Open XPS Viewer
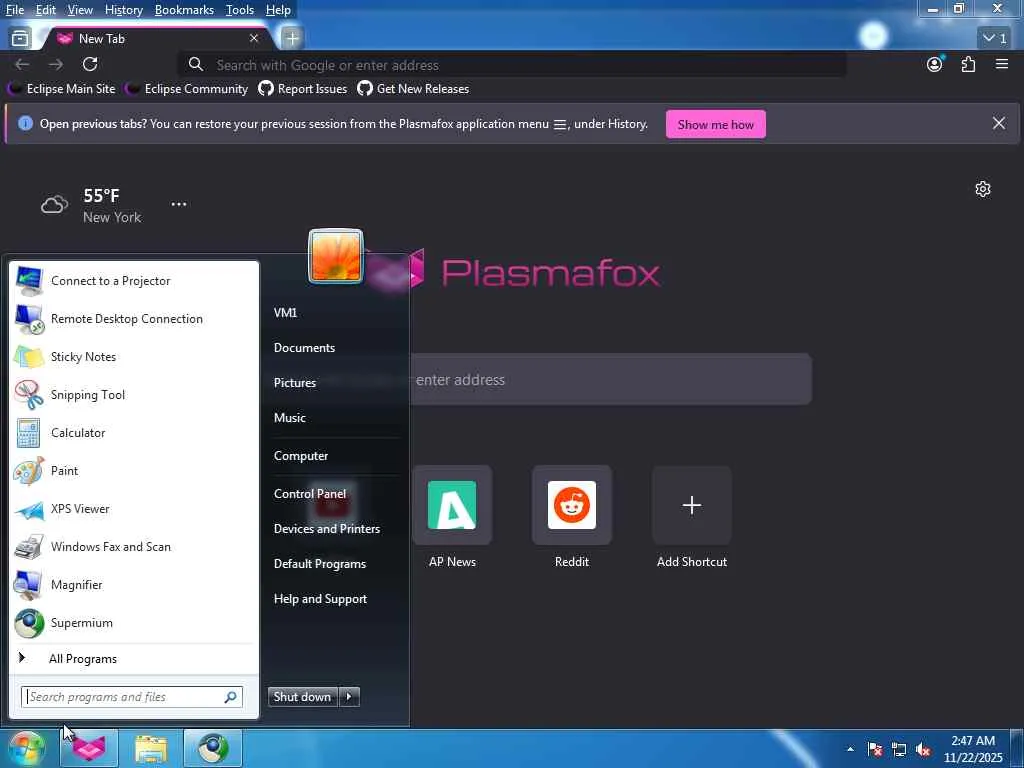 coord(134,509)
